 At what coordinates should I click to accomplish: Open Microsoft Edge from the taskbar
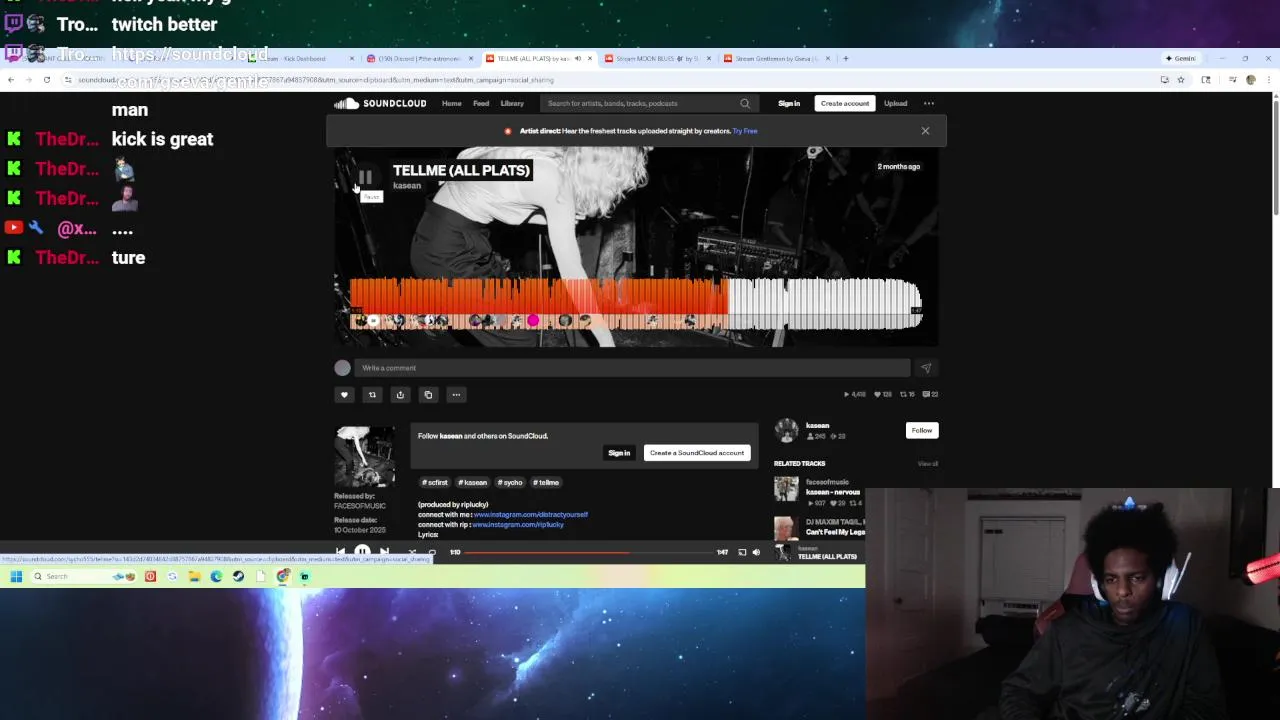point(216,576)
